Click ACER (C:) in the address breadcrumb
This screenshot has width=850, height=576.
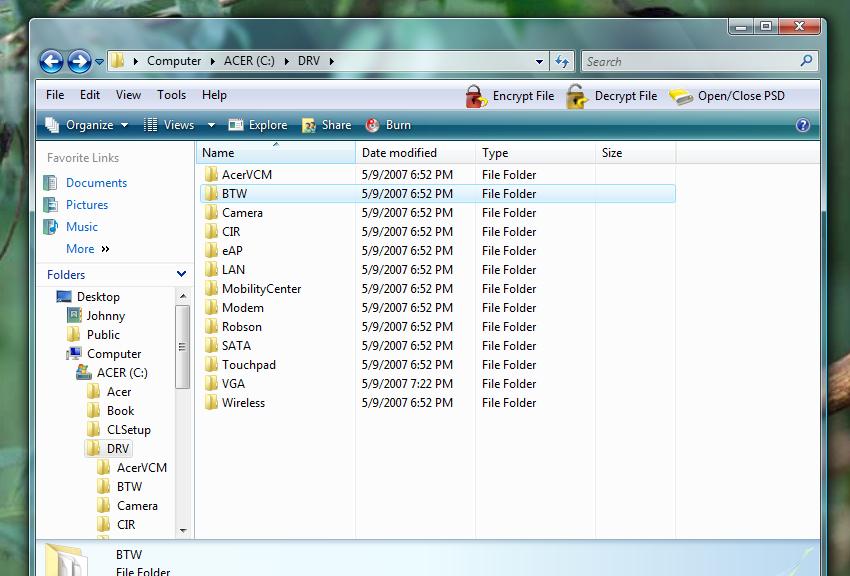(249, 61)
